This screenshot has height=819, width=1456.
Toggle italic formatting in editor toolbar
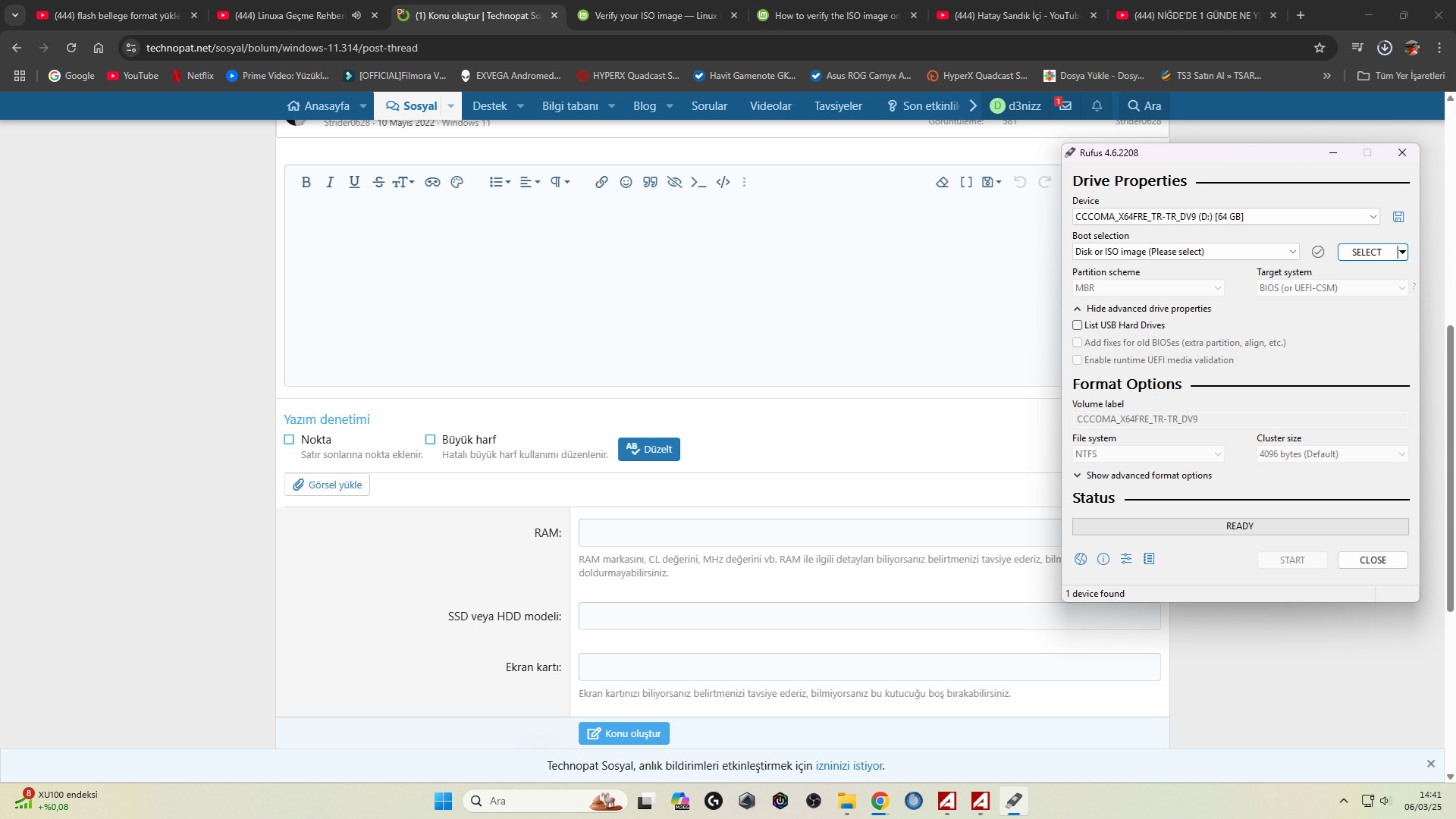pos(330,182)
